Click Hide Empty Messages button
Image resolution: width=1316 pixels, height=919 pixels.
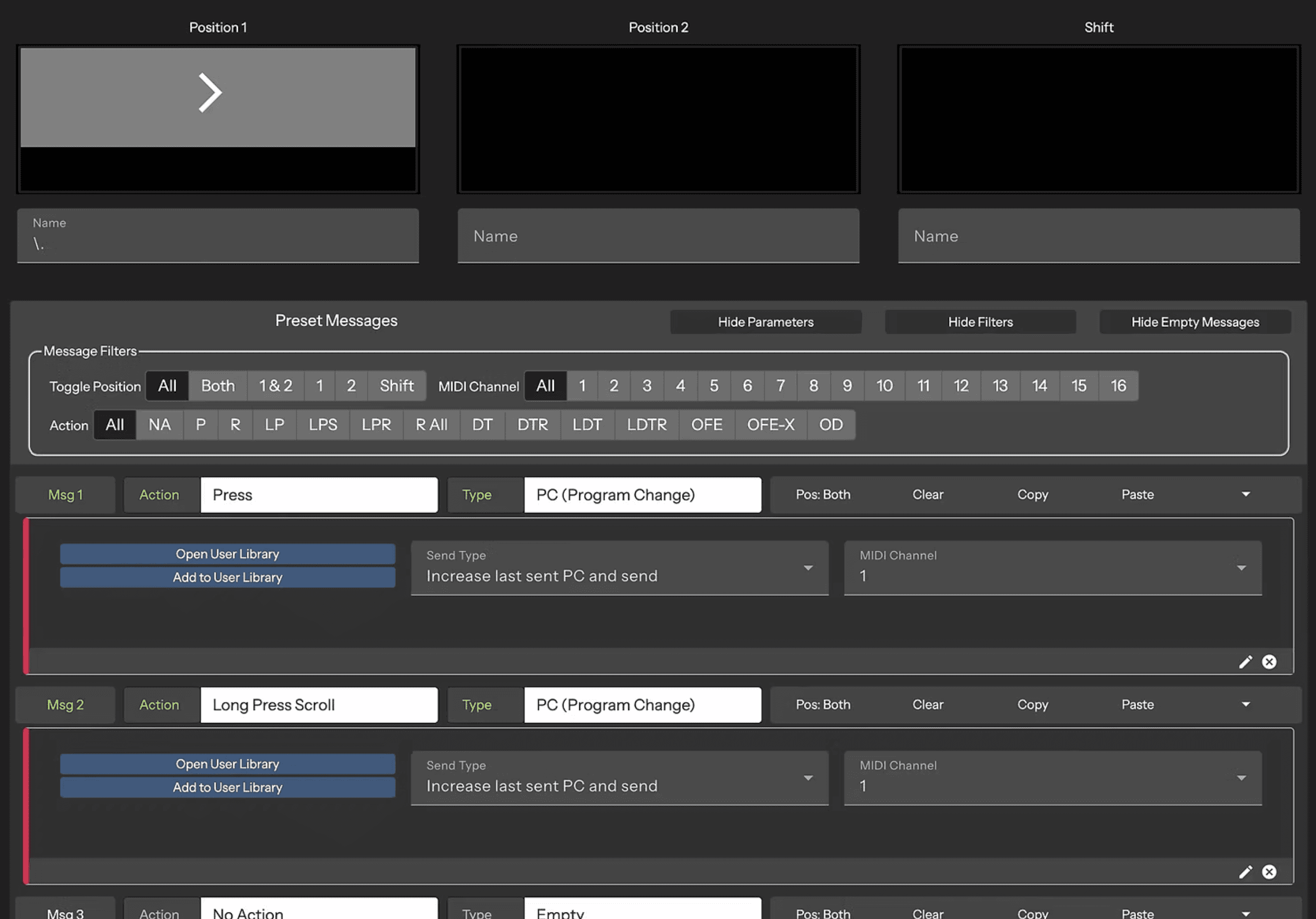click(1195, 322)
